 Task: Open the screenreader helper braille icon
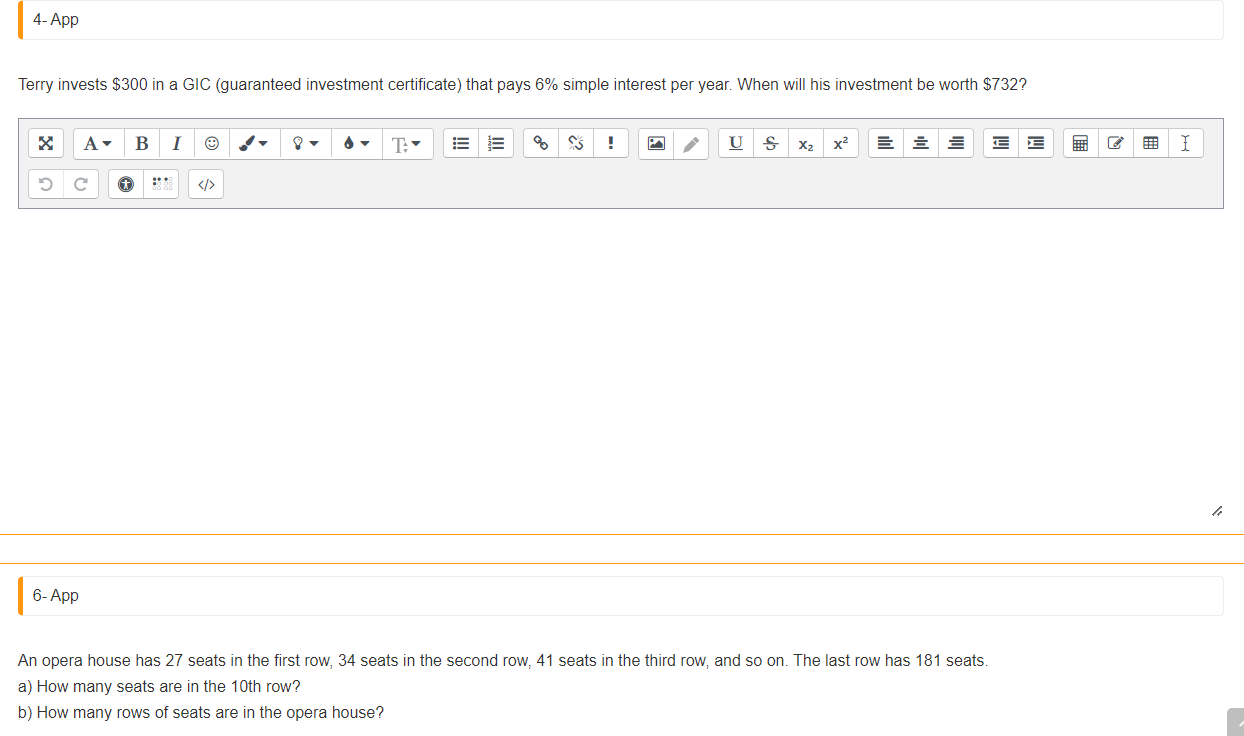coord(161,184)
